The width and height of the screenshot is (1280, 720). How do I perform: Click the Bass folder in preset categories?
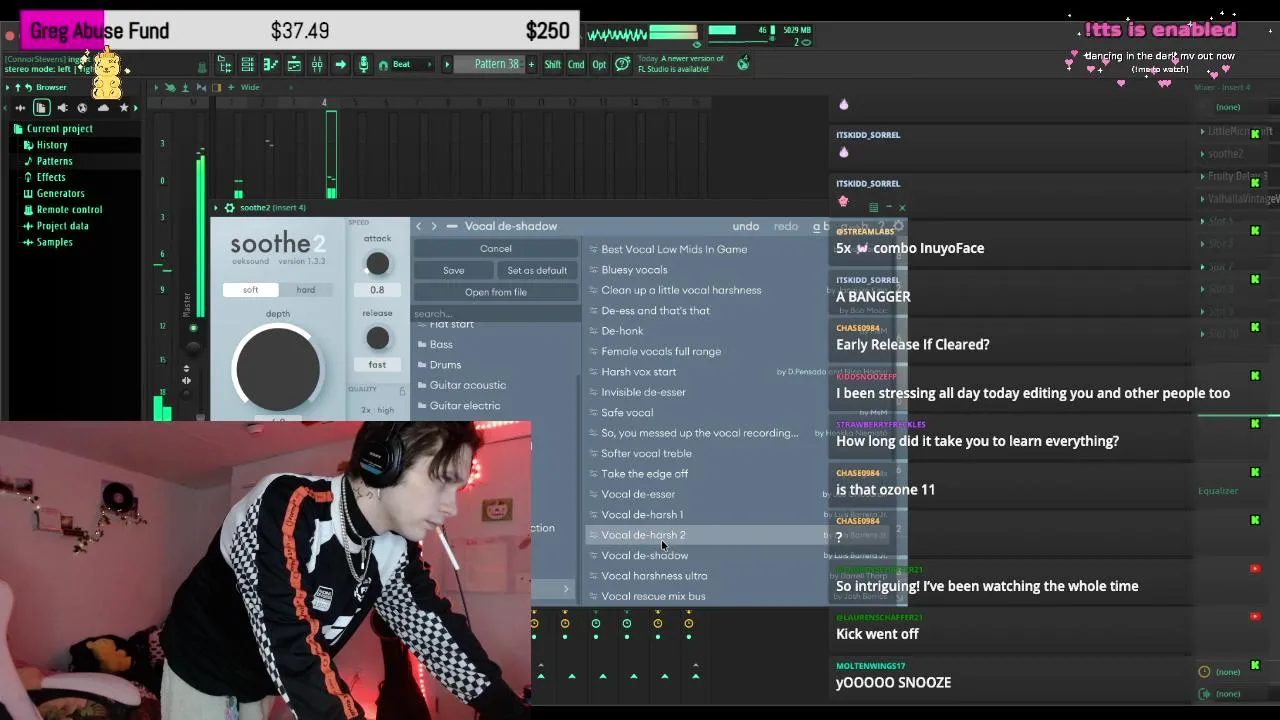pos(441,344)
